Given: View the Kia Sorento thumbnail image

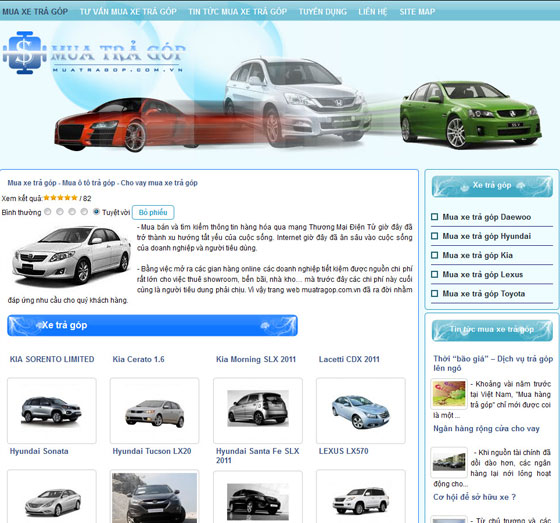Looking at the screenshot, I should (52, 410).
